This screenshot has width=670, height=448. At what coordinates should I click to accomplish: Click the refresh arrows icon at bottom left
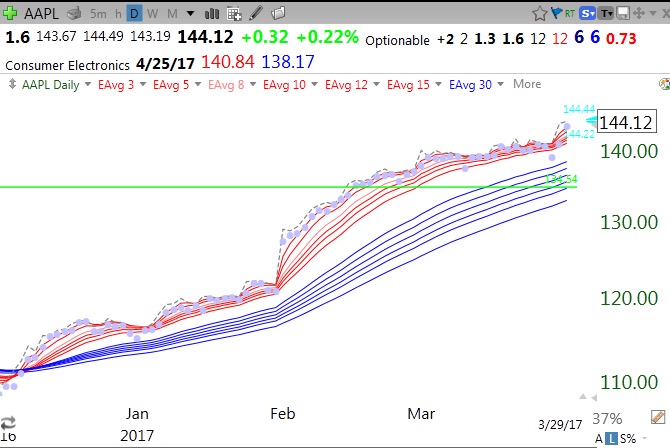click(8, 423)
